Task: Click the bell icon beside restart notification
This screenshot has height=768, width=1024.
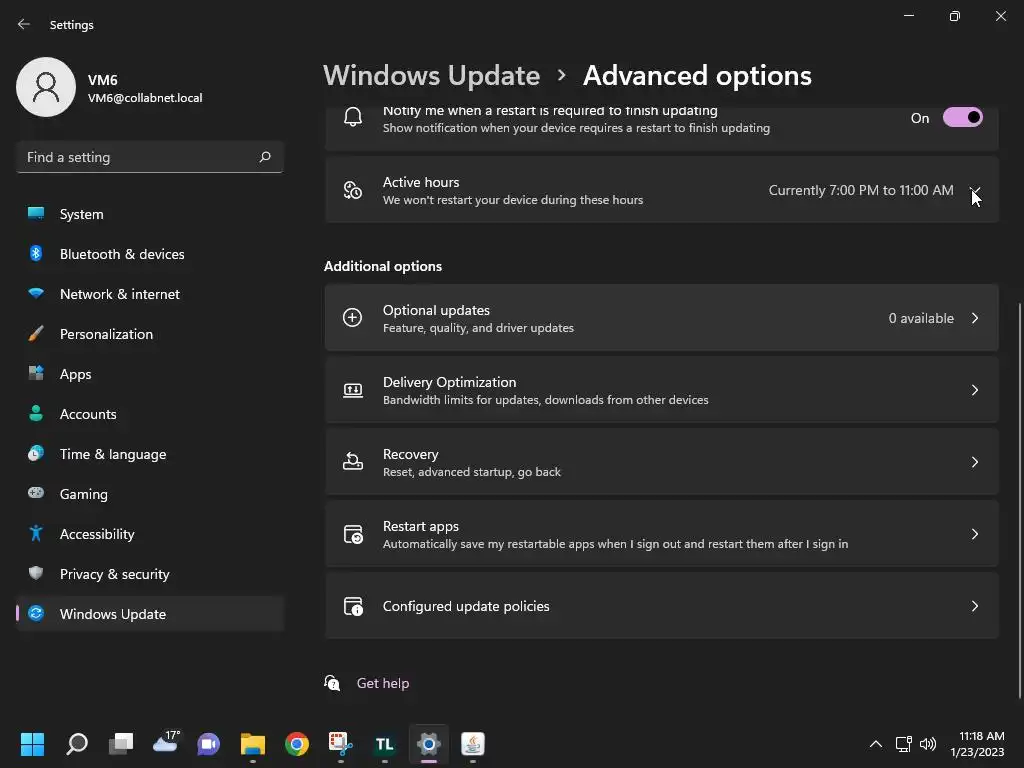Action: [353, 118]
